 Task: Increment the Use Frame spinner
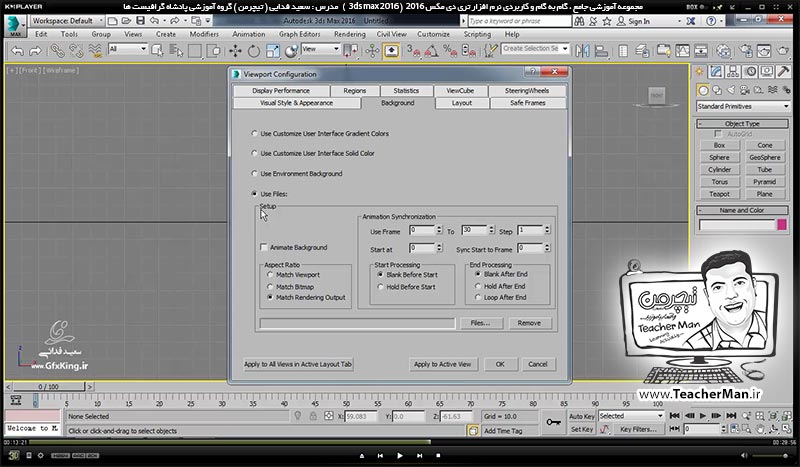(x=439, y=228)
